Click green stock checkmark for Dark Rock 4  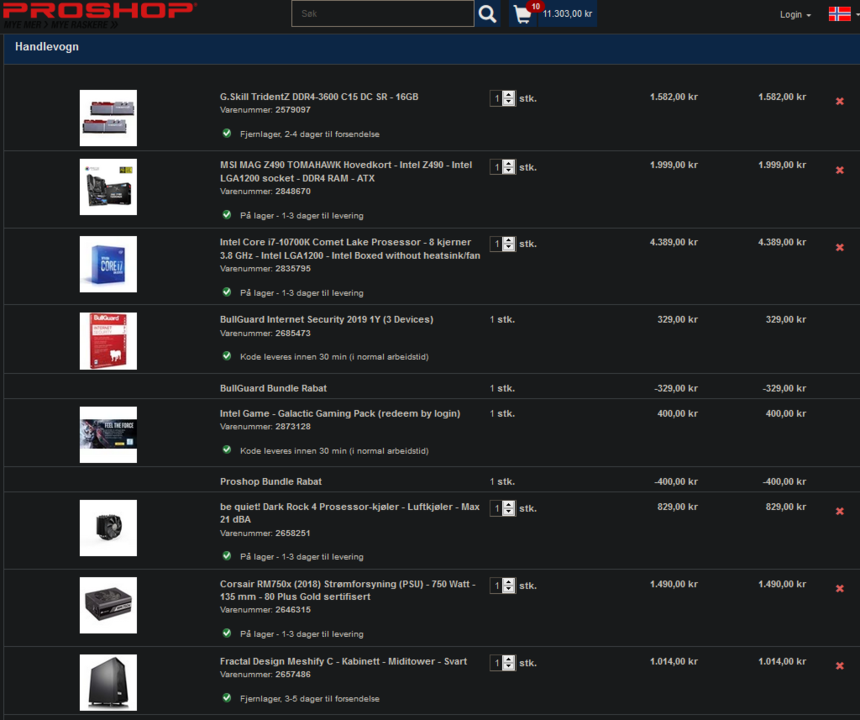pos(227,556)
